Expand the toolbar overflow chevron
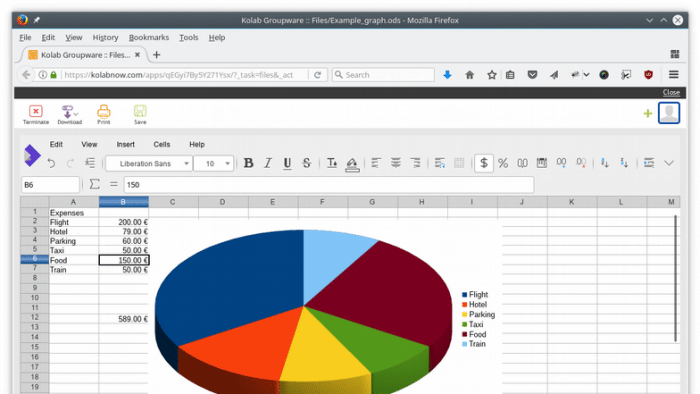Viewport: 700px width, 394px height. pyautogui.click(x=669, y=163)
